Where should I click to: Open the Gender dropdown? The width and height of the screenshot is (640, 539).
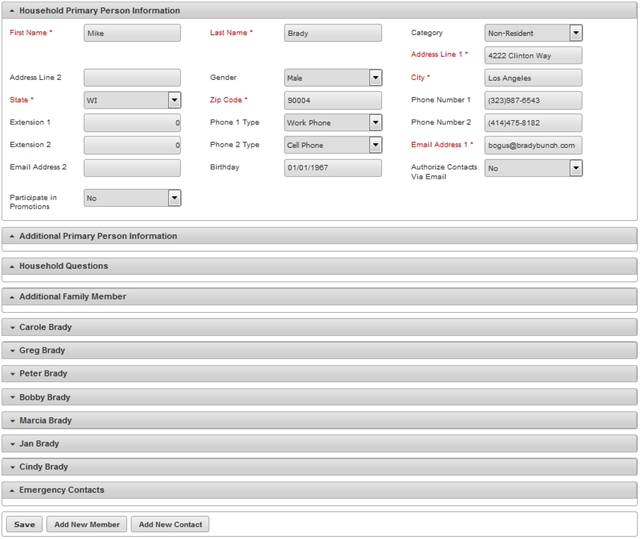[x=333, y=78]
